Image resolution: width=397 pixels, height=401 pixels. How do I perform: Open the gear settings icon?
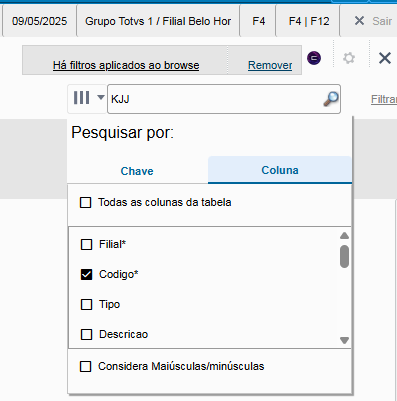click(349, 58)
